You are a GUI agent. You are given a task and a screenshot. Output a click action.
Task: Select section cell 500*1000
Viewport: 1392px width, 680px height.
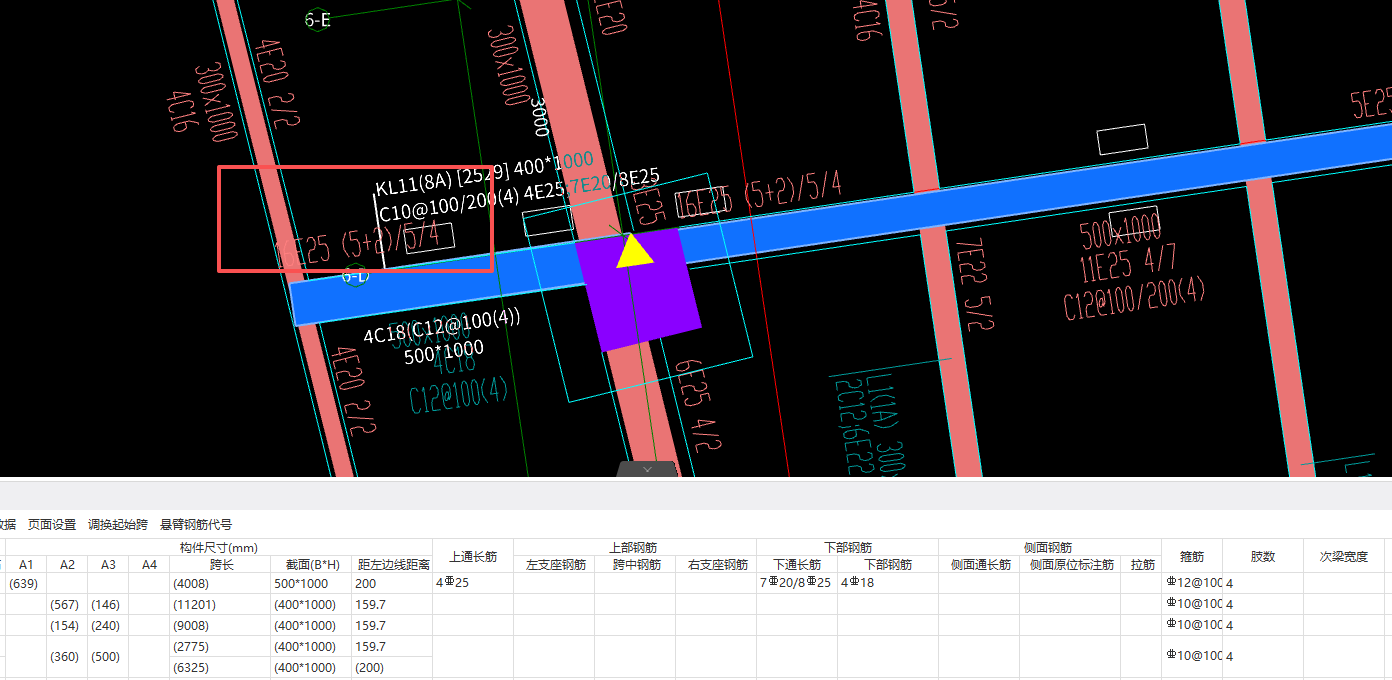(311, 583)
